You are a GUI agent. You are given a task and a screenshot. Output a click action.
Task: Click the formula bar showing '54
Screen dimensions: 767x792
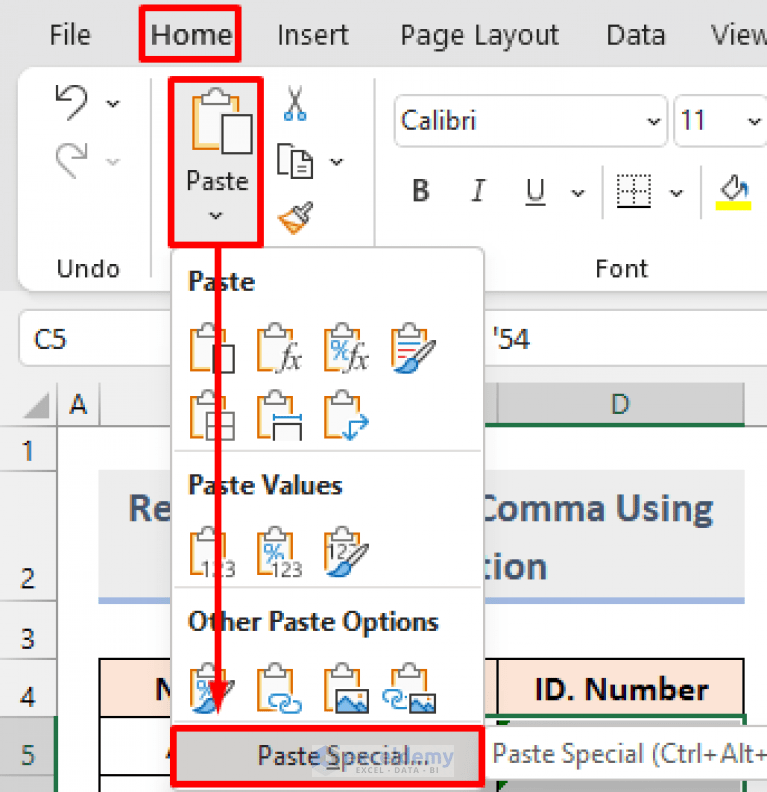(x=626, y=338)
